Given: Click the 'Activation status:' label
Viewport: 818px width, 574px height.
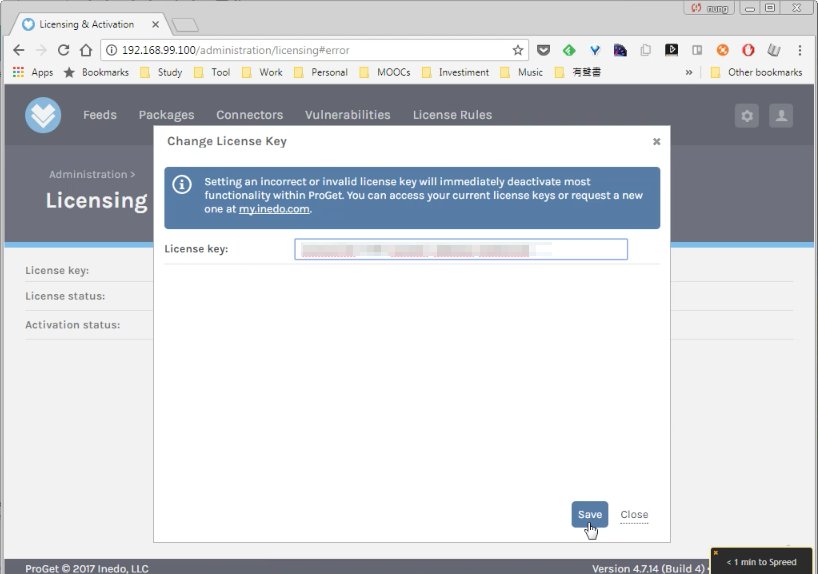Looking at the screenshot, I should 73,325.
